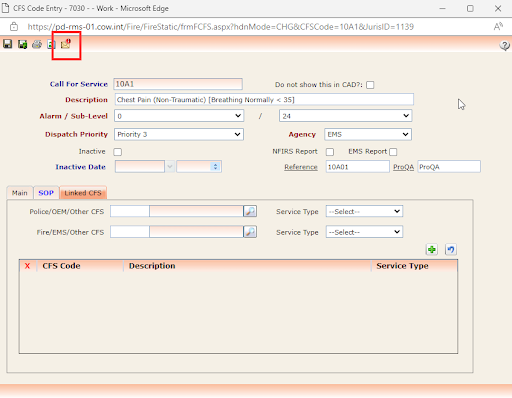The image size is (512, 398).
Task: Switch to the SOP tab
Action: click(46, 193)
